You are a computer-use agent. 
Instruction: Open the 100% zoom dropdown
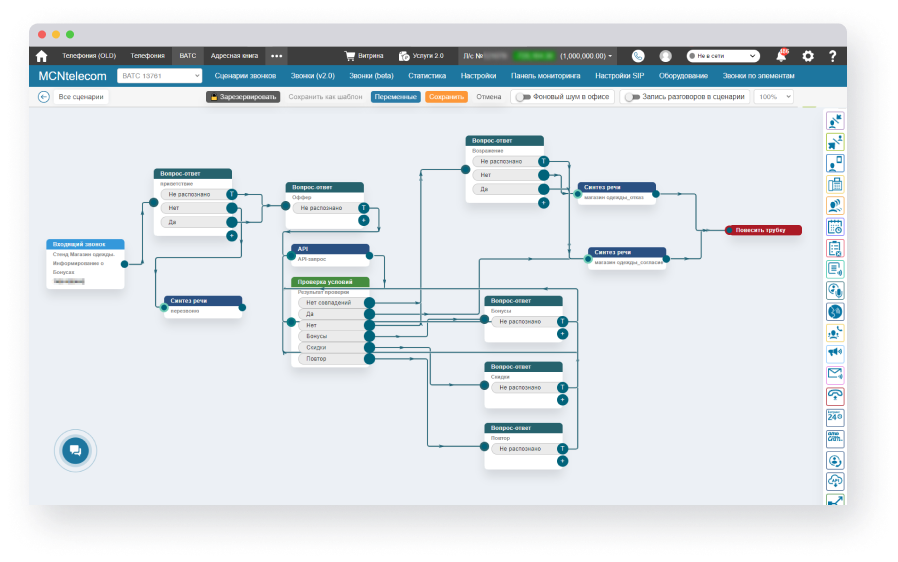click(774, 97)
